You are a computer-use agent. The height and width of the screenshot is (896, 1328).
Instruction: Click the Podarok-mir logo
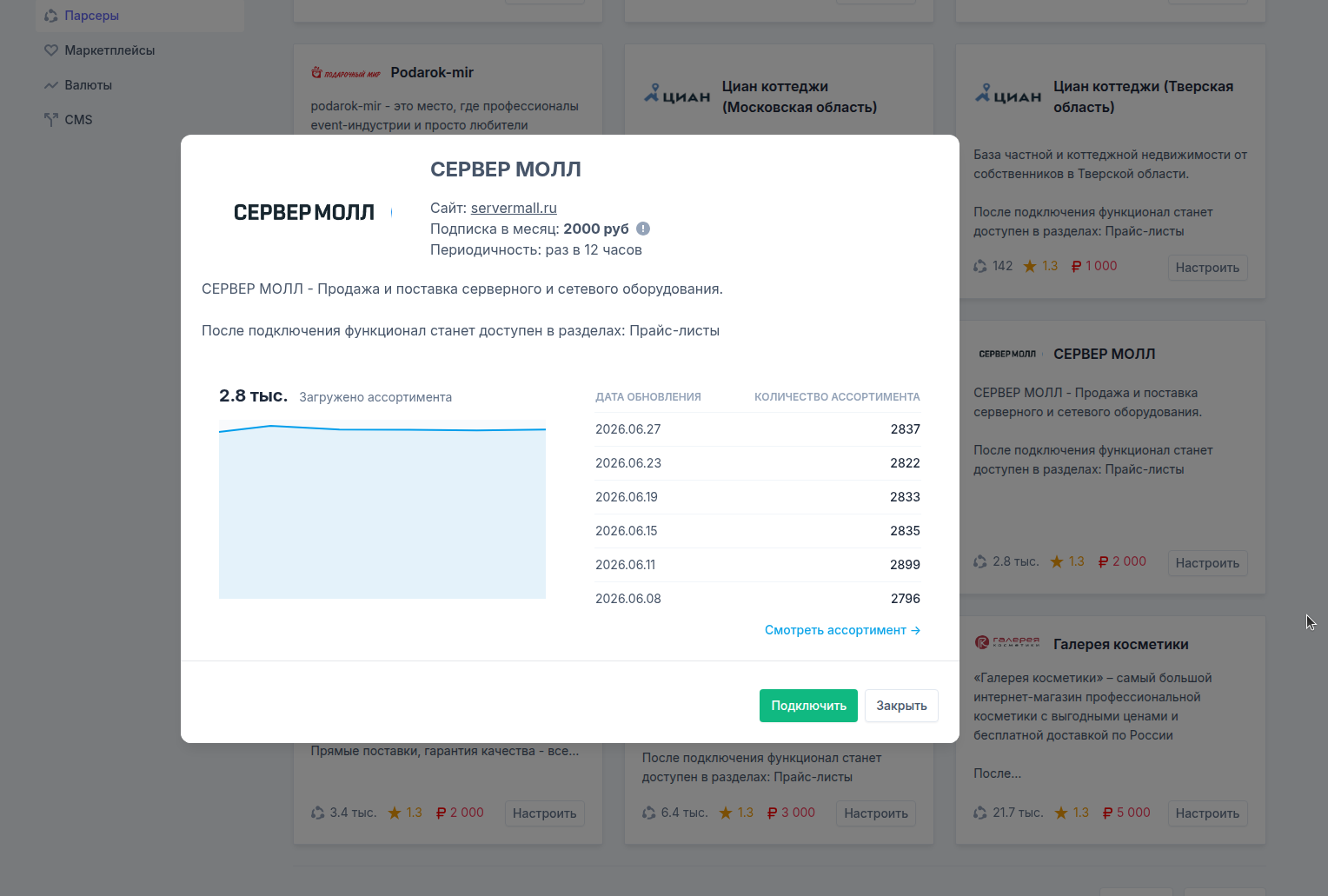(x=346, y=73)
